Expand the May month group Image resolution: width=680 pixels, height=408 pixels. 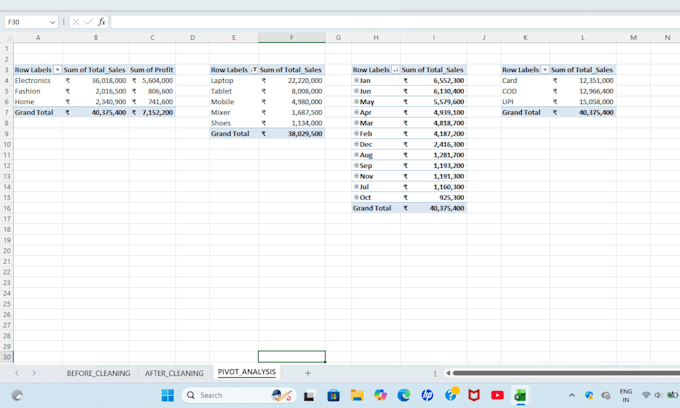(356, 101)
